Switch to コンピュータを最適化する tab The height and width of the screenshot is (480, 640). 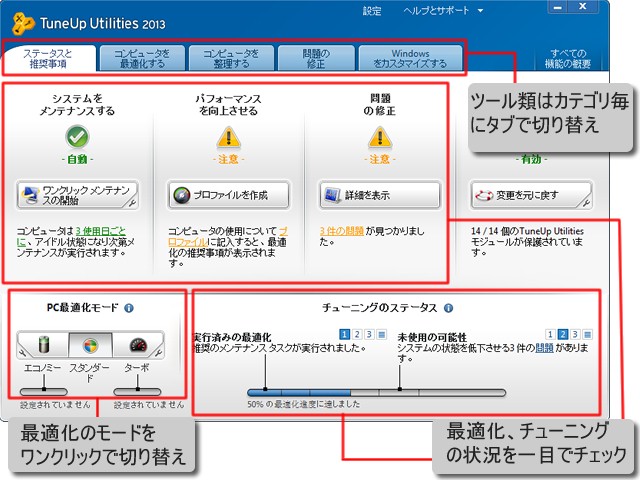pyautogui.click(x=142, y=59)
